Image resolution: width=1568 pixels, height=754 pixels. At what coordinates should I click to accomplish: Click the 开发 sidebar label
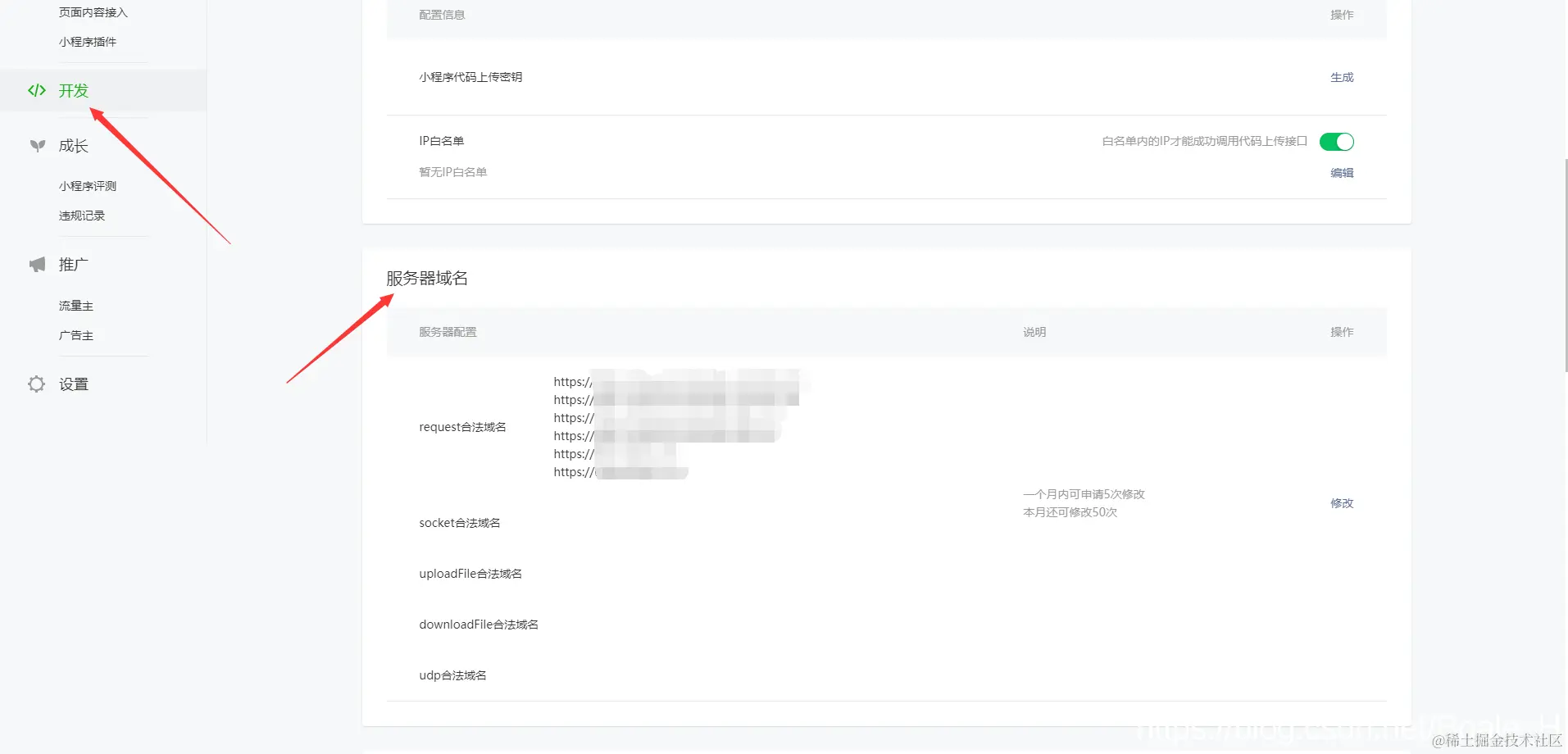[x=72, y=90]
